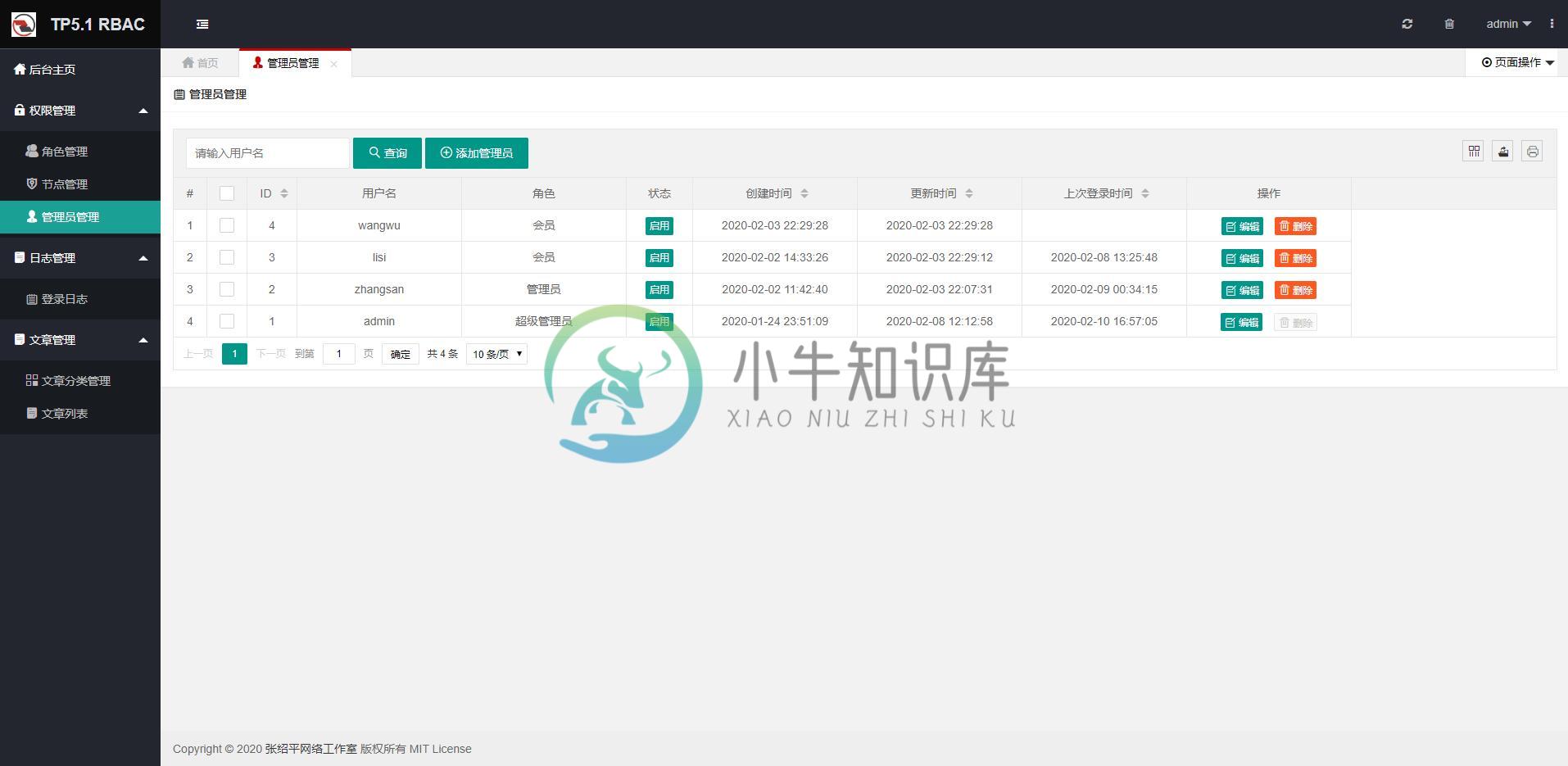
Task: Open the column filter grid icon
Action: [1474, 152]
